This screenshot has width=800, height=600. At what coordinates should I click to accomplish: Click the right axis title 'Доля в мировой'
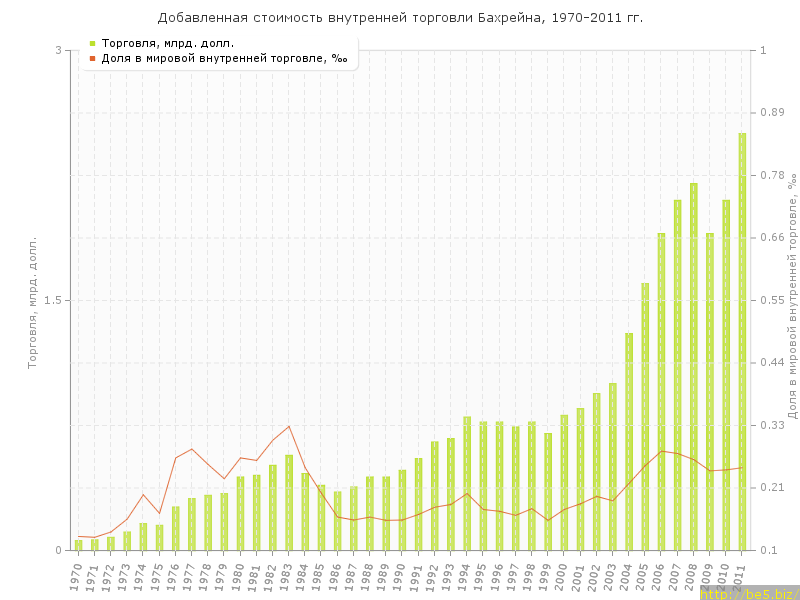[791, 298]
